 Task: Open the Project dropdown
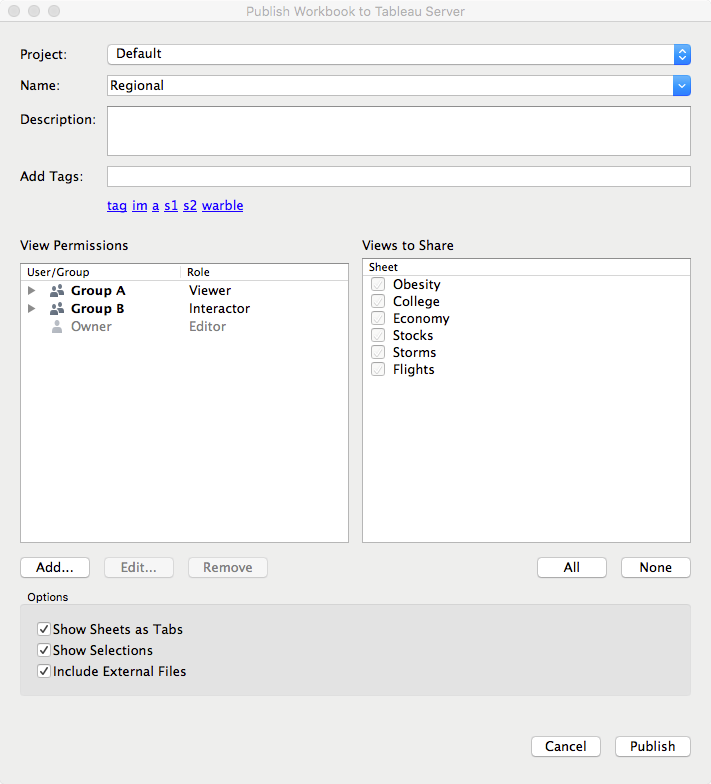[x=682, y=54]
